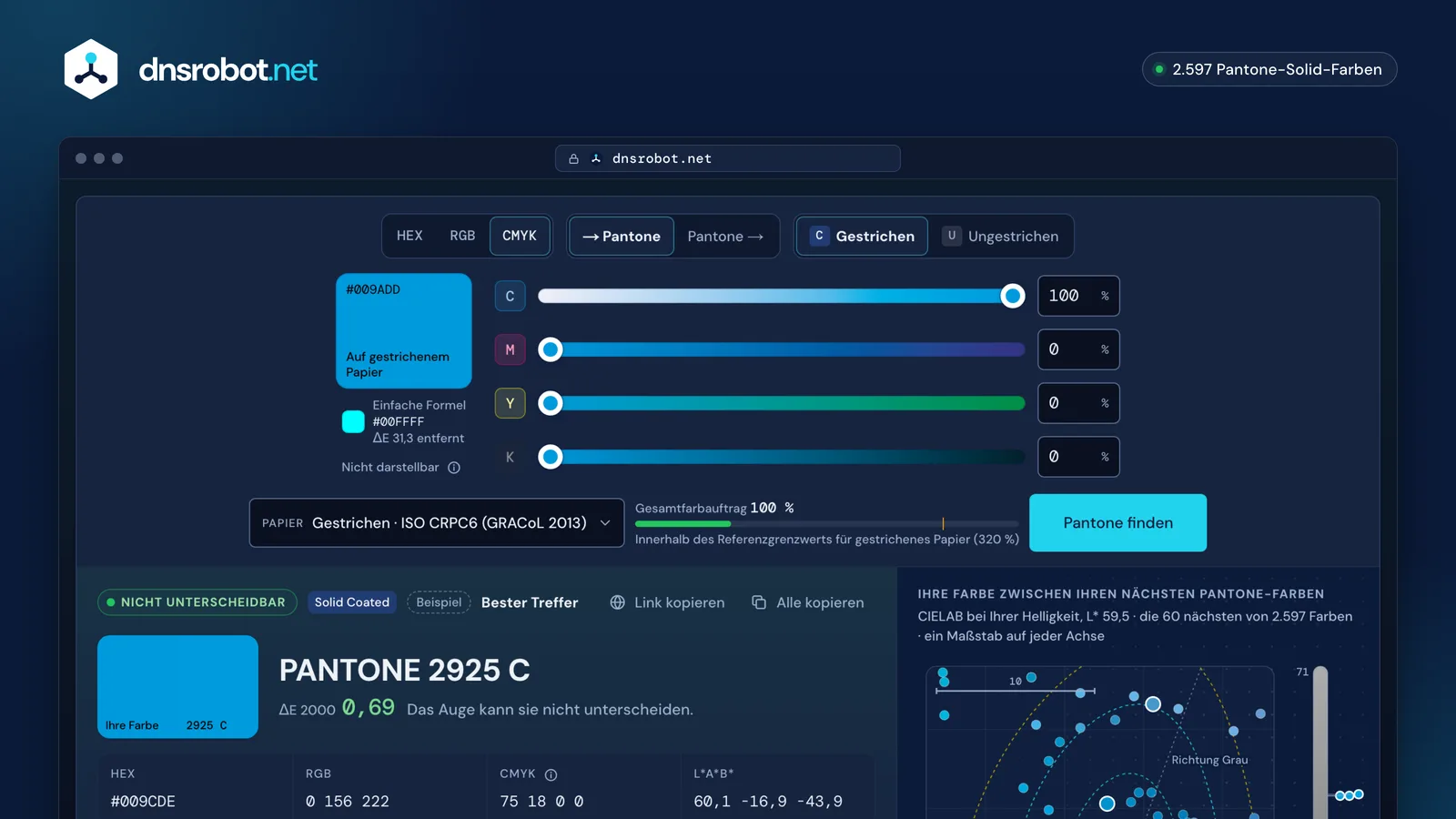This screenshot has width=1456, height=819.
Task: Click the Yellow percent input field
Action: (1078, 403)
